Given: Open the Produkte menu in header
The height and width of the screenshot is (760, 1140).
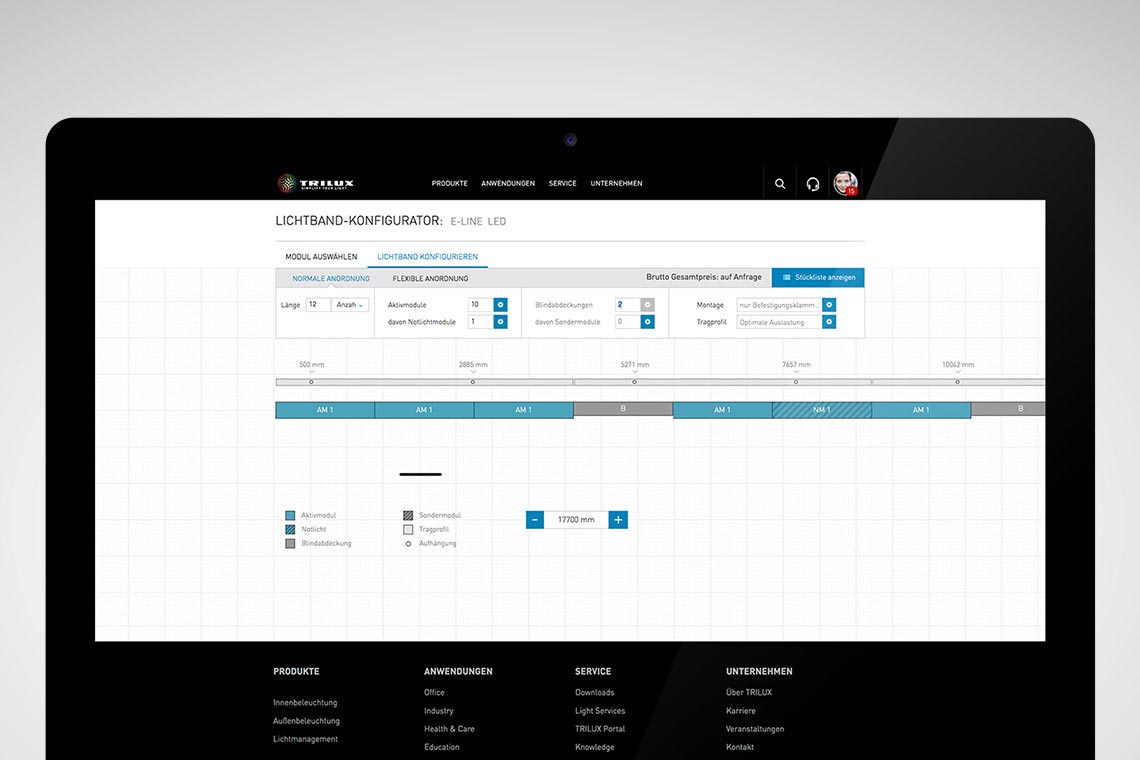Looking at the screenshot, I should tap(449, 183).
